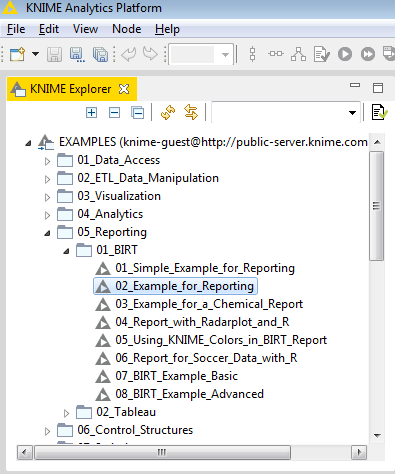Expand the 03_Visualization folder
The height and width of the screenshot is (474, 395).
pyautogui.click(x=47, y=197)
